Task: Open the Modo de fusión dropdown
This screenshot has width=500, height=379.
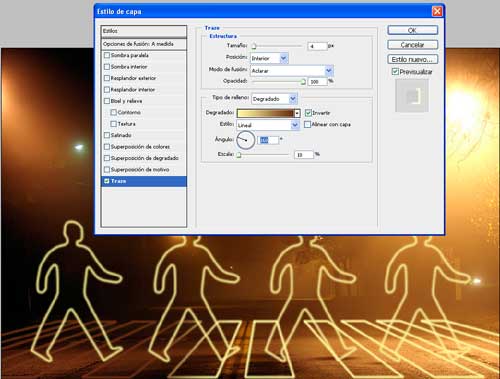Action: pos(328,71)
